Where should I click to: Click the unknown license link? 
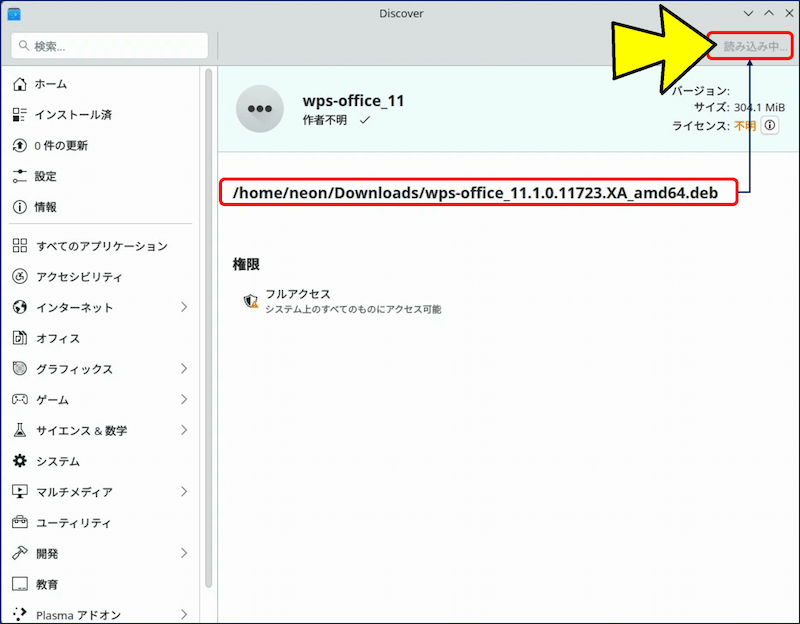[745, 126]
